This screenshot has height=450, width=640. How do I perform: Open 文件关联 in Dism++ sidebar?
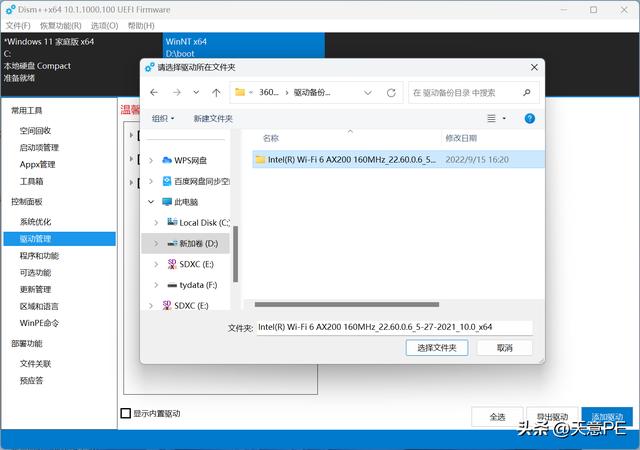pyautogui.click(x=36, y=363)
